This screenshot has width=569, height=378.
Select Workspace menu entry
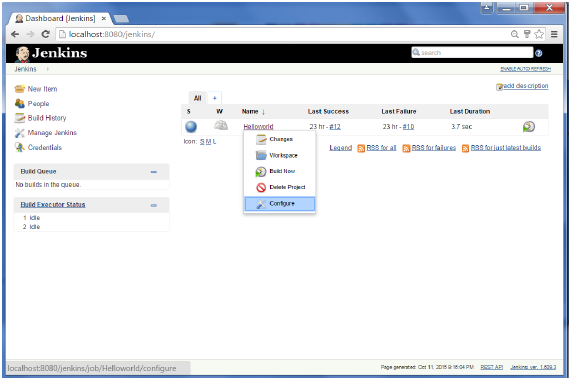pyautogui.click(x=279, y=155)
